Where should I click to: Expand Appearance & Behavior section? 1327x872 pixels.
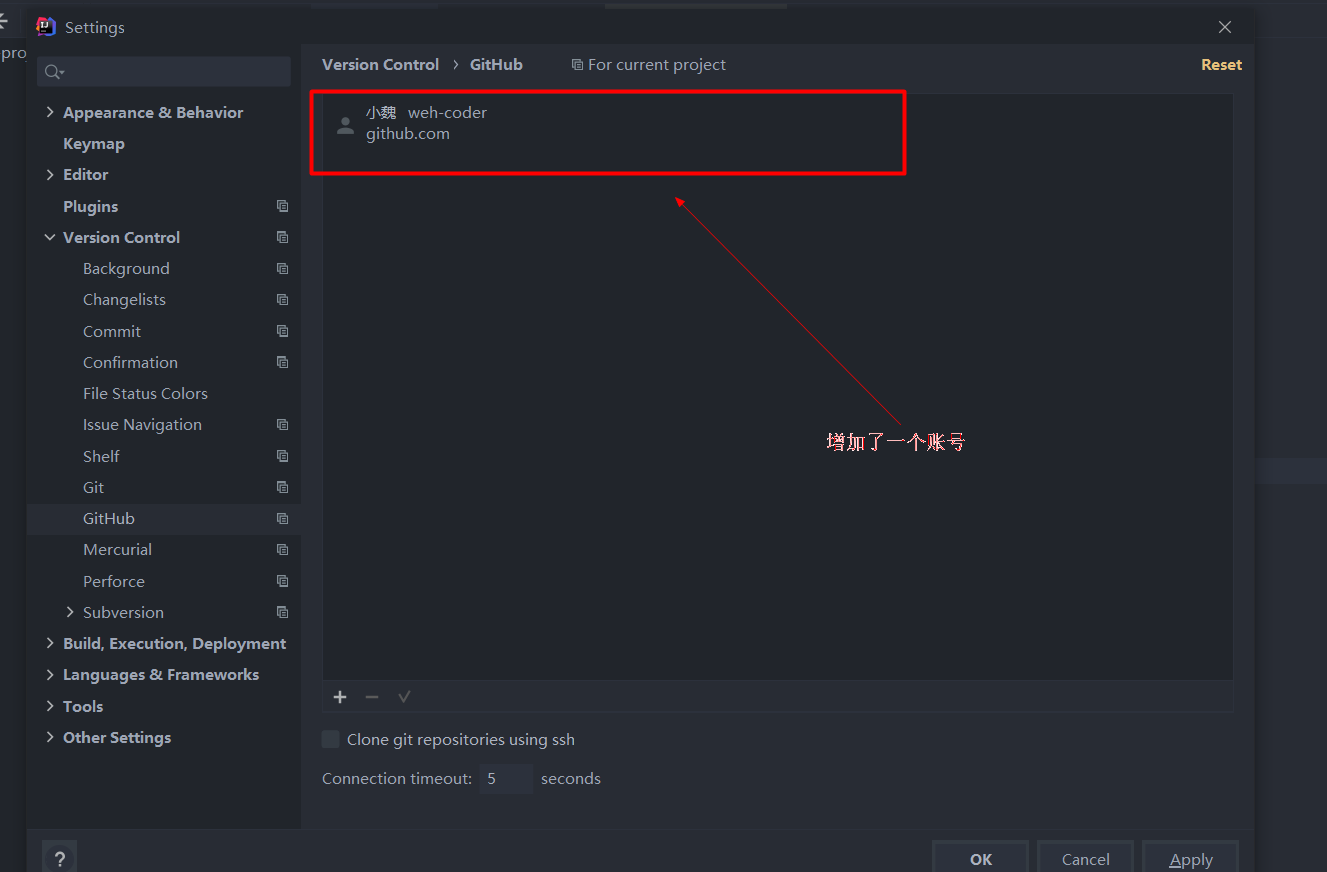[x=50, y=112]
